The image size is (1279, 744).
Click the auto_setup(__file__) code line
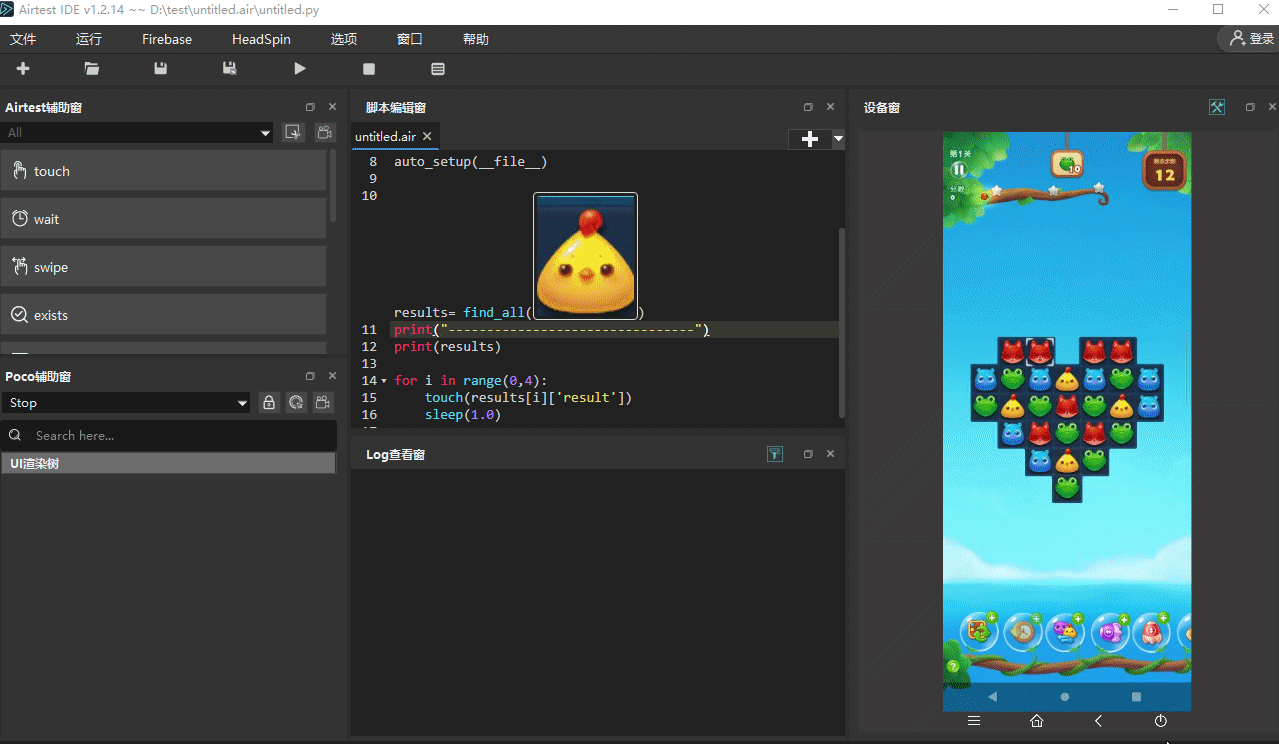[470, 161]
